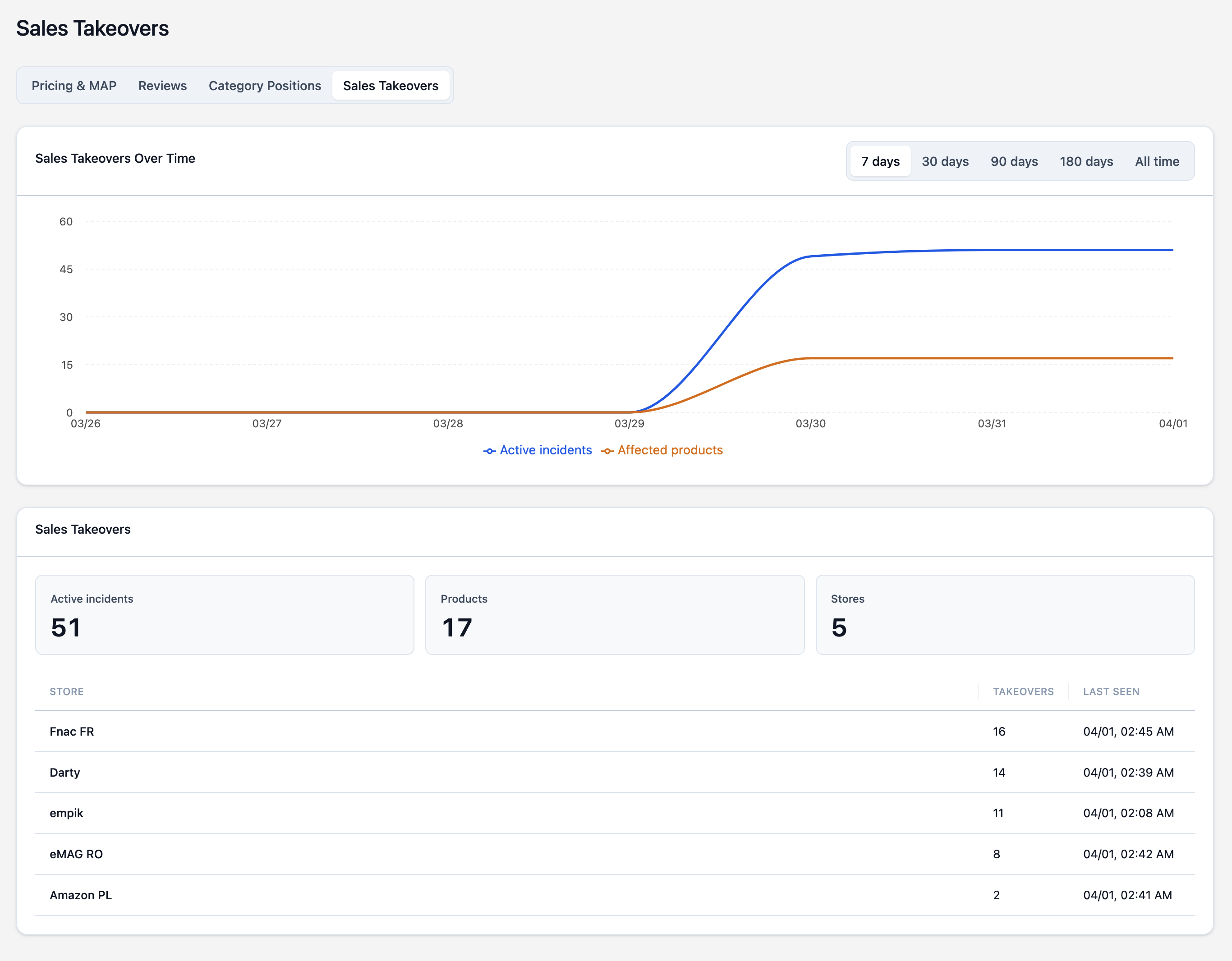Switch chart range to 30 days

point(945,161)
